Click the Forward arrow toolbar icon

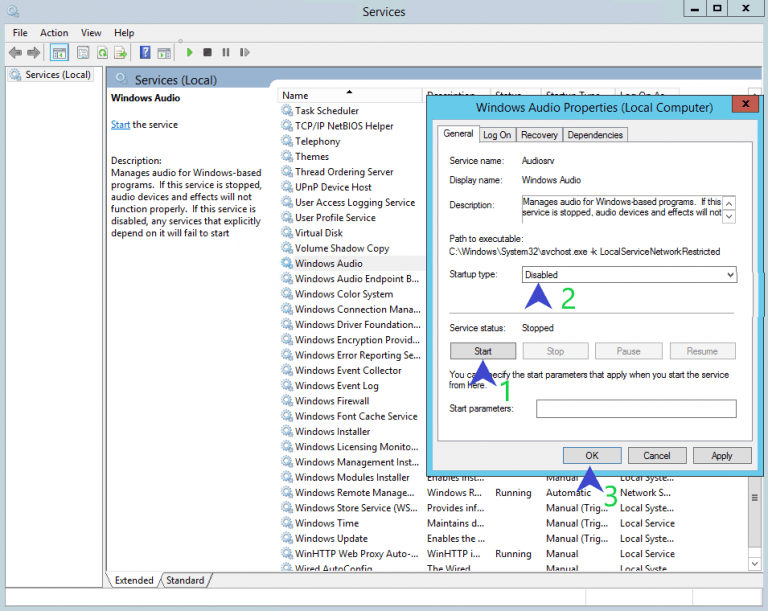33,52
